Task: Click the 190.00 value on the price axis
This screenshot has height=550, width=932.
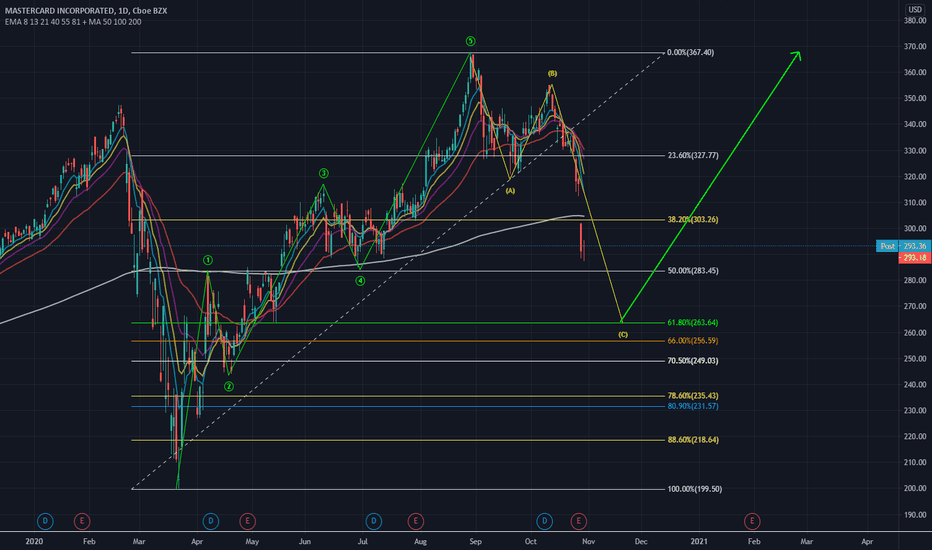Action: click(x=915, y=514)
